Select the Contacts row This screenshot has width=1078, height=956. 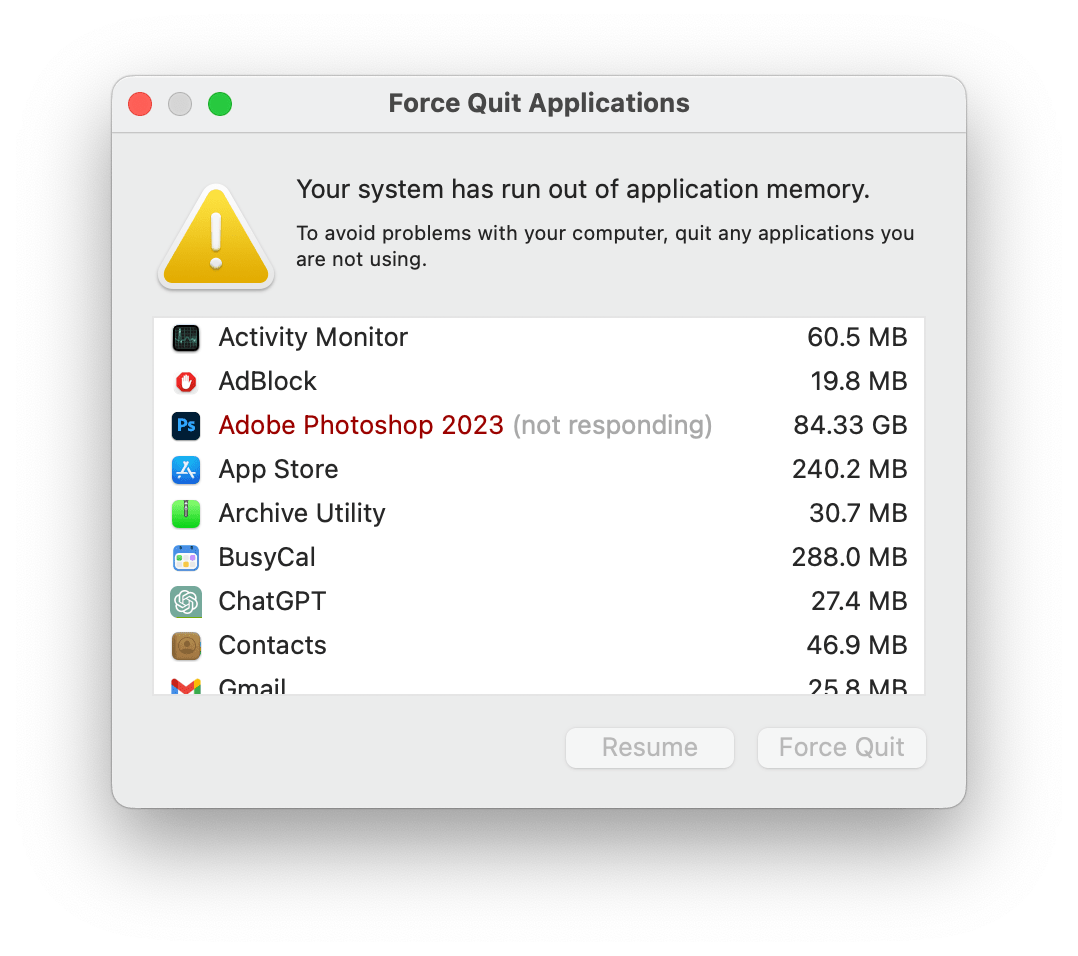[272, 646]
